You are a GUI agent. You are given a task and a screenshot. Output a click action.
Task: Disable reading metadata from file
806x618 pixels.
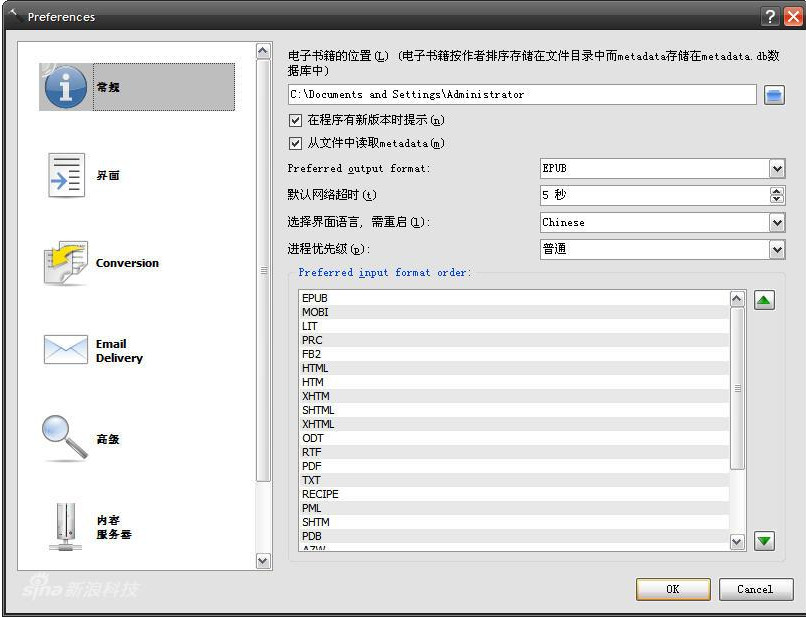(x=295, y=143)
